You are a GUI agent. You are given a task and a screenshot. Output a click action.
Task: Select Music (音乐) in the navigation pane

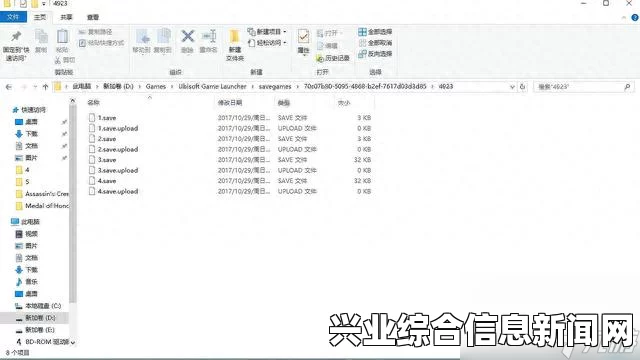tap(31, 282)
